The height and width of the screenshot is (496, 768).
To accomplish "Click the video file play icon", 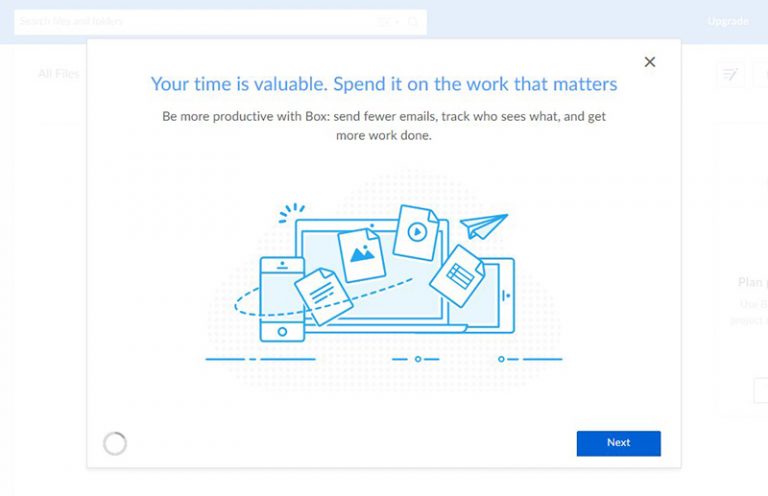I will pos(417,232).
